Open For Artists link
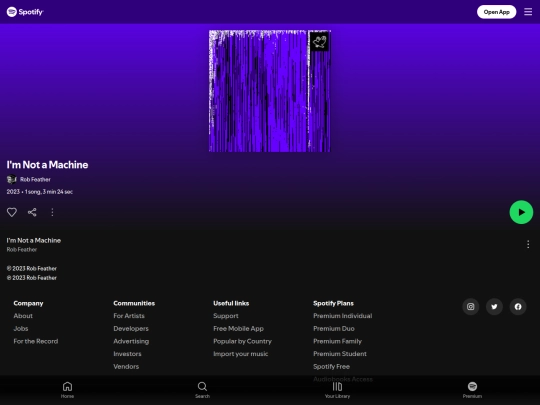 coord(129,316)
